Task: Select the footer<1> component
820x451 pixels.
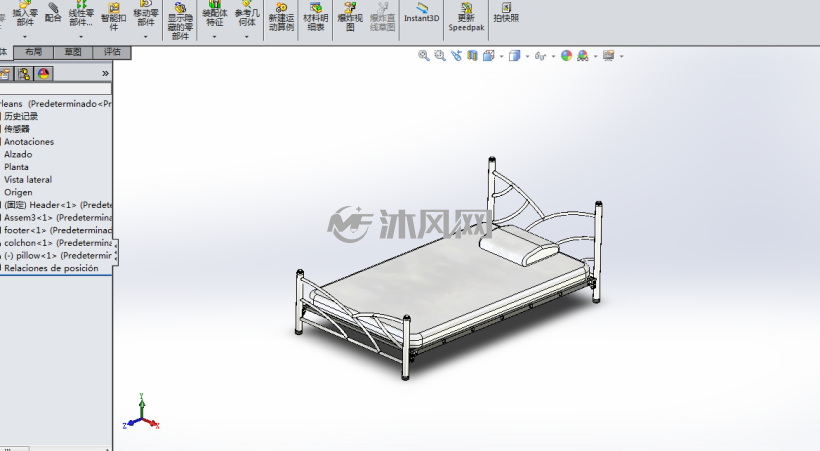Action: [x=56, y=230]
